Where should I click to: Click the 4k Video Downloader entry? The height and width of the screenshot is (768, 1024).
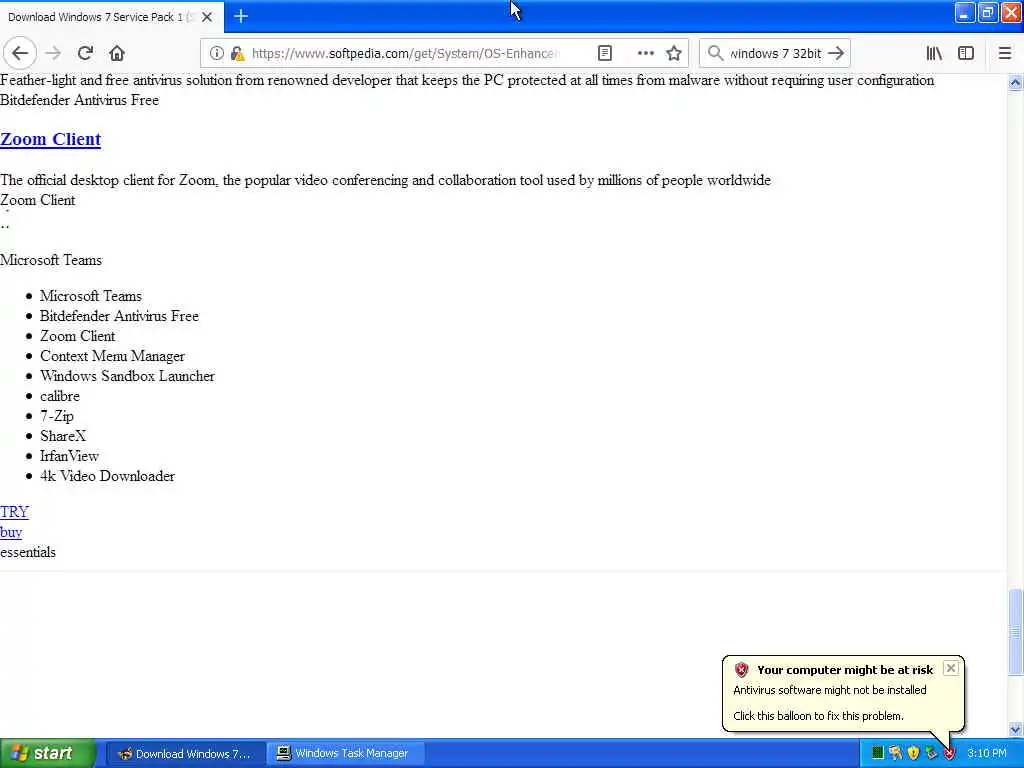click(x=107, y=476)
